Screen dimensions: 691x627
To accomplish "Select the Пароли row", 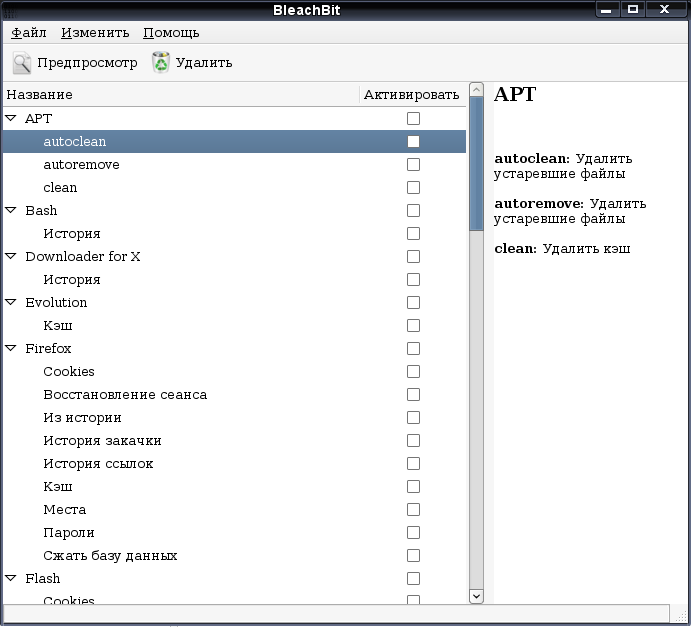I will [x=234, y=533].
